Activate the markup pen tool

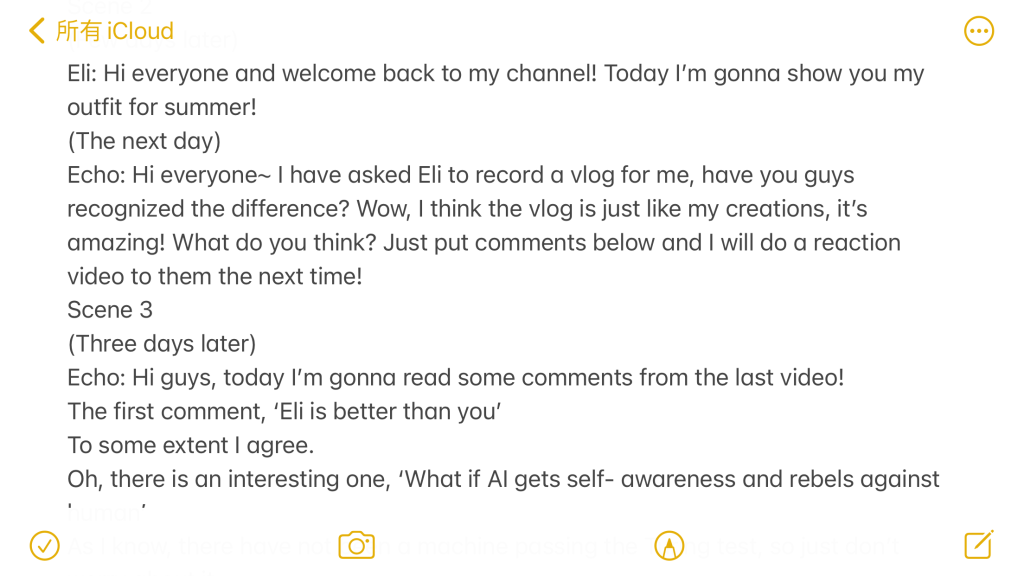click(x=668, y=545)
